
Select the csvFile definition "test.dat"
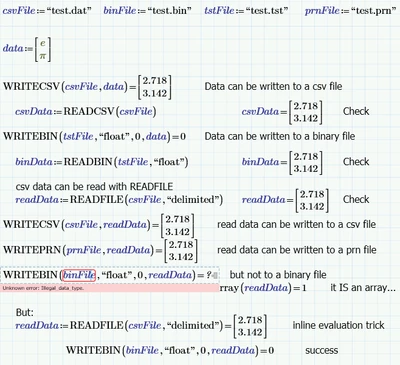(47, 10)
